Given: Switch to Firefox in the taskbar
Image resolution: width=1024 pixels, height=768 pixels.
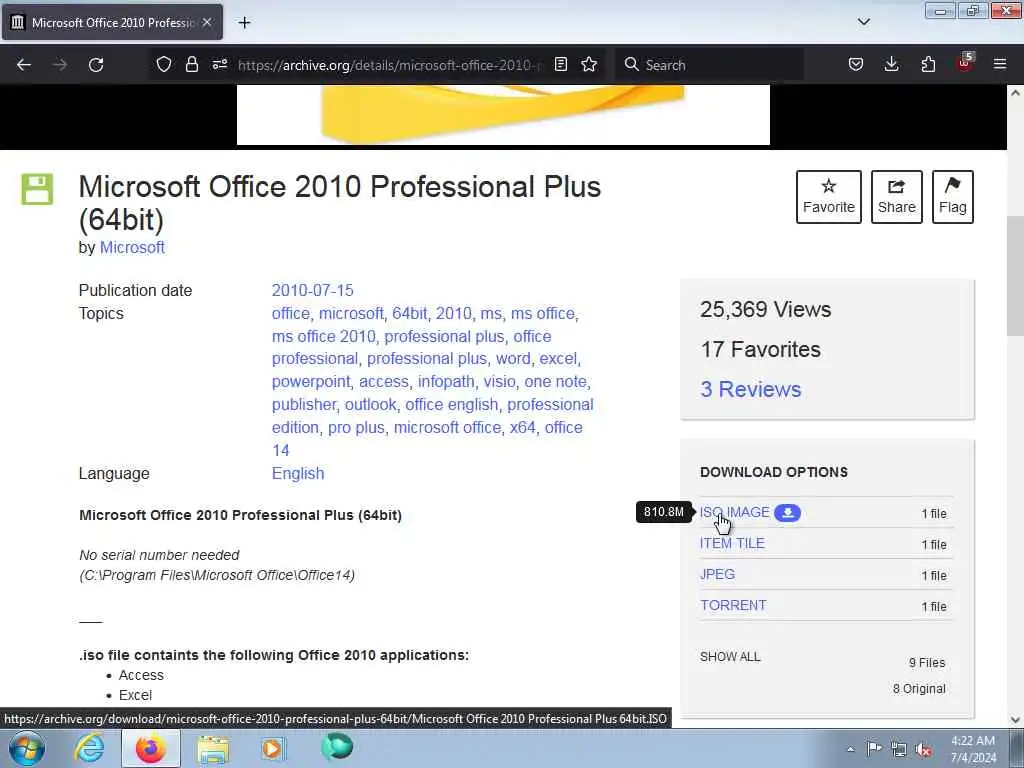Looking at the screenshot, I should 151,748.
